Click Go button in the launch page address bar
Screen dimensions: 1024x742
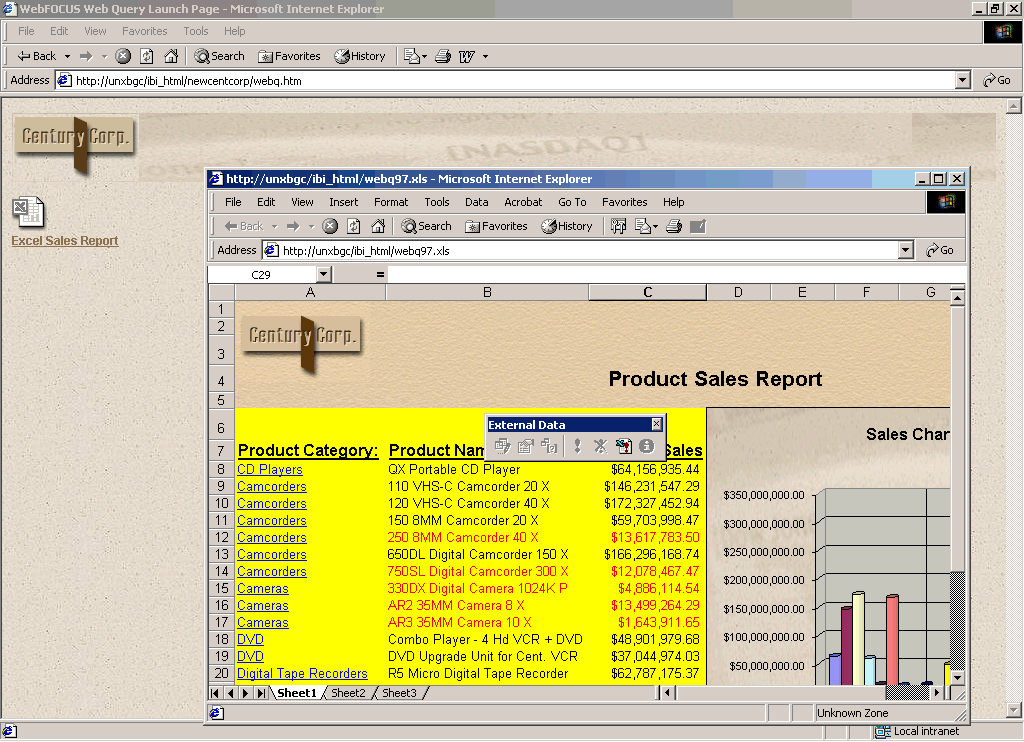click(x=997, y=80)
